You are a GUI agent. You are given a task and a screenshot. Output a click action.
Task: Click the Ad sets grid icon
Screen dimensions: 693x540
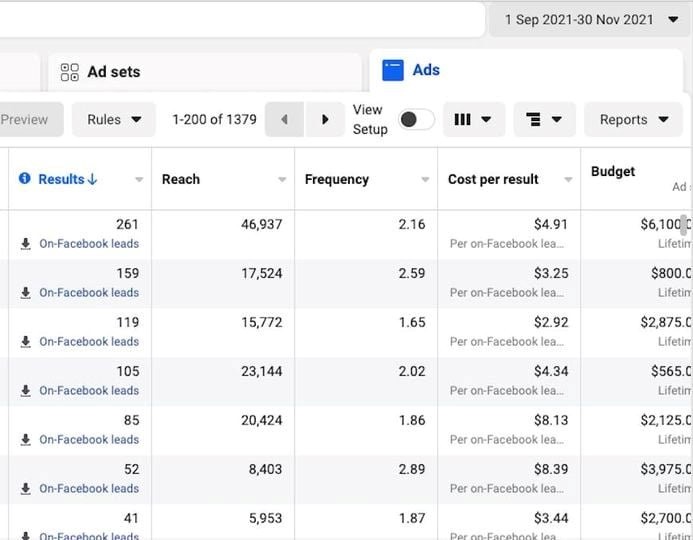click(69, 72)
